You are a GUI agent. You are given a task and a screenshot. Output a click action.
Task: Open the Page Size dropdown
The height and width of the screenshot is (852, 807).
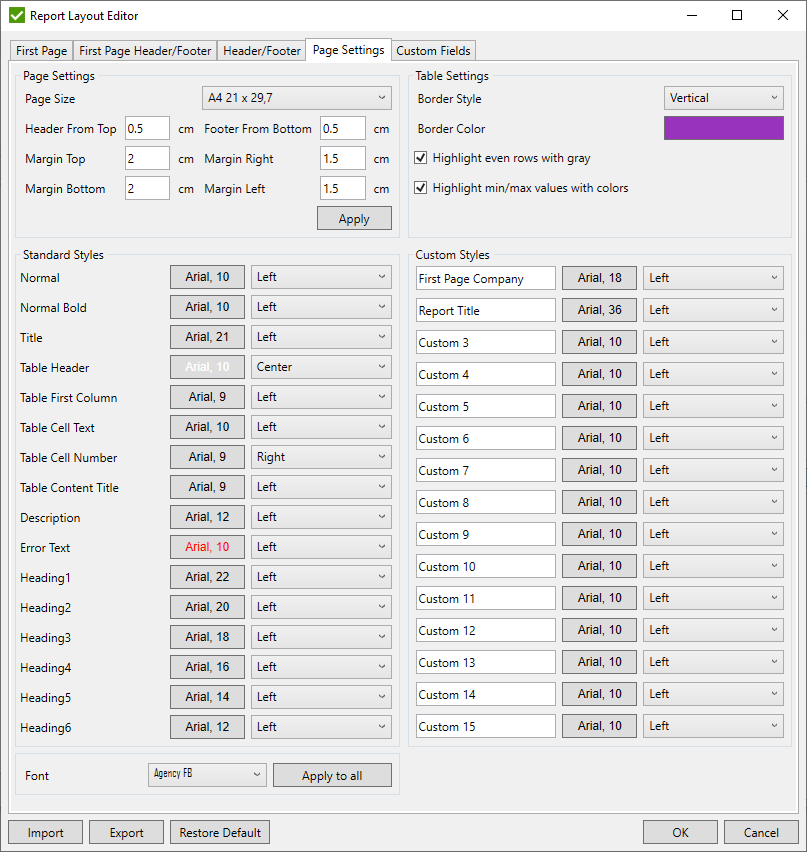(296, 98)
